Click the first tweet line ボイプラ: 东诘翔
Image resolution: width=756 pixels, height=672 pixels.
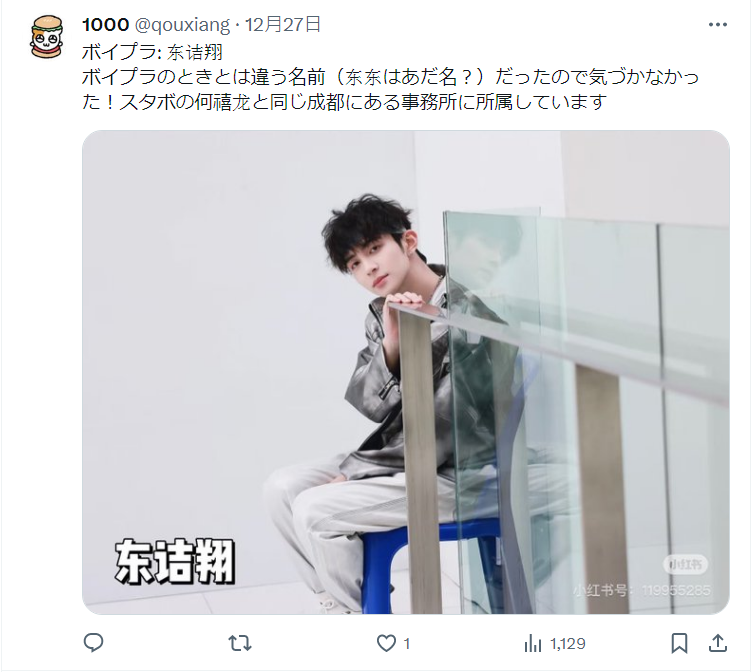(x=152, y=52)
